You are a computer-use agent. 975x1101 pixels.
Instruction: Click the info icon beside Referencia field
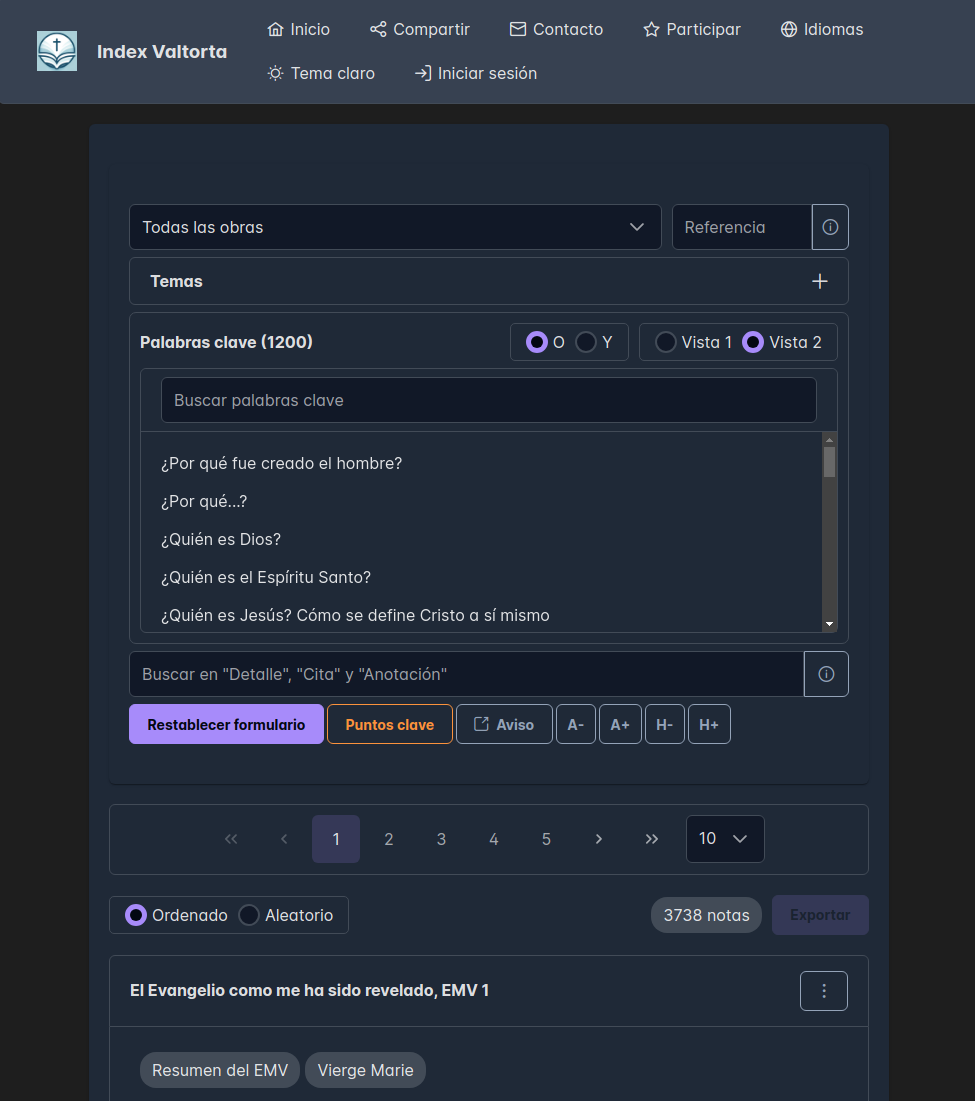coord(830,227)
